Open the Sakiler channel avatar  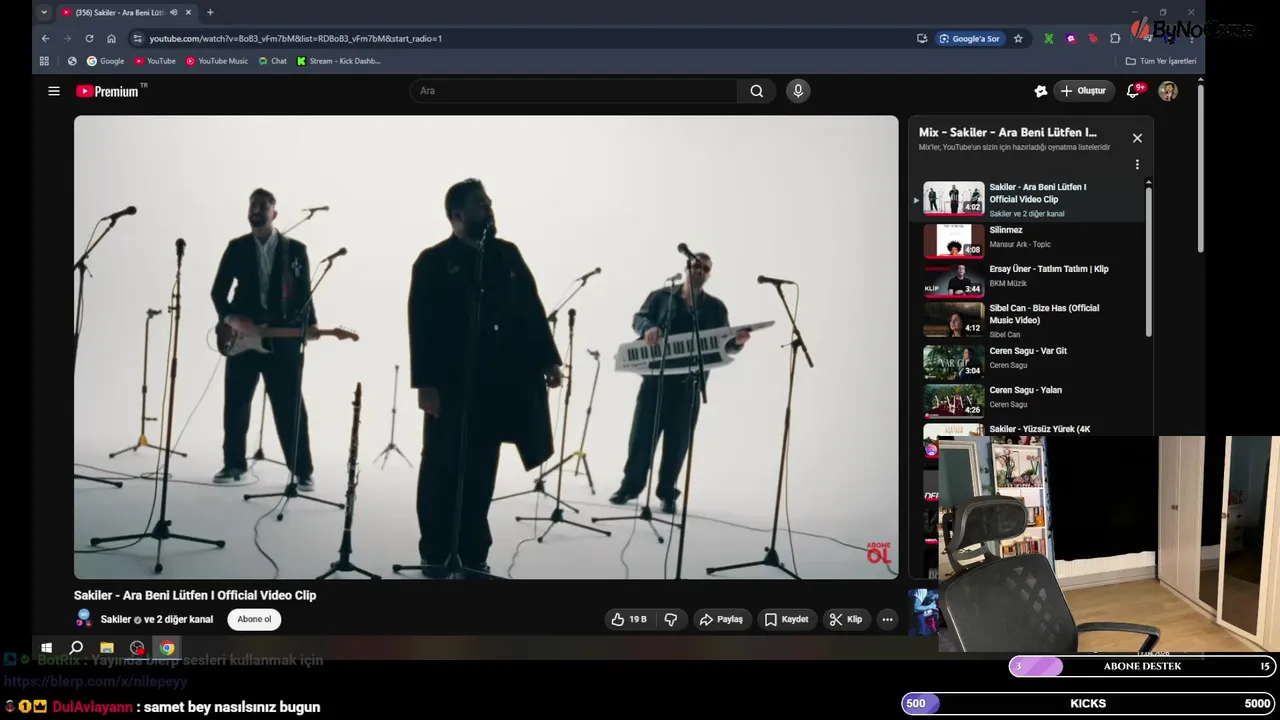[x=84, y=619]
